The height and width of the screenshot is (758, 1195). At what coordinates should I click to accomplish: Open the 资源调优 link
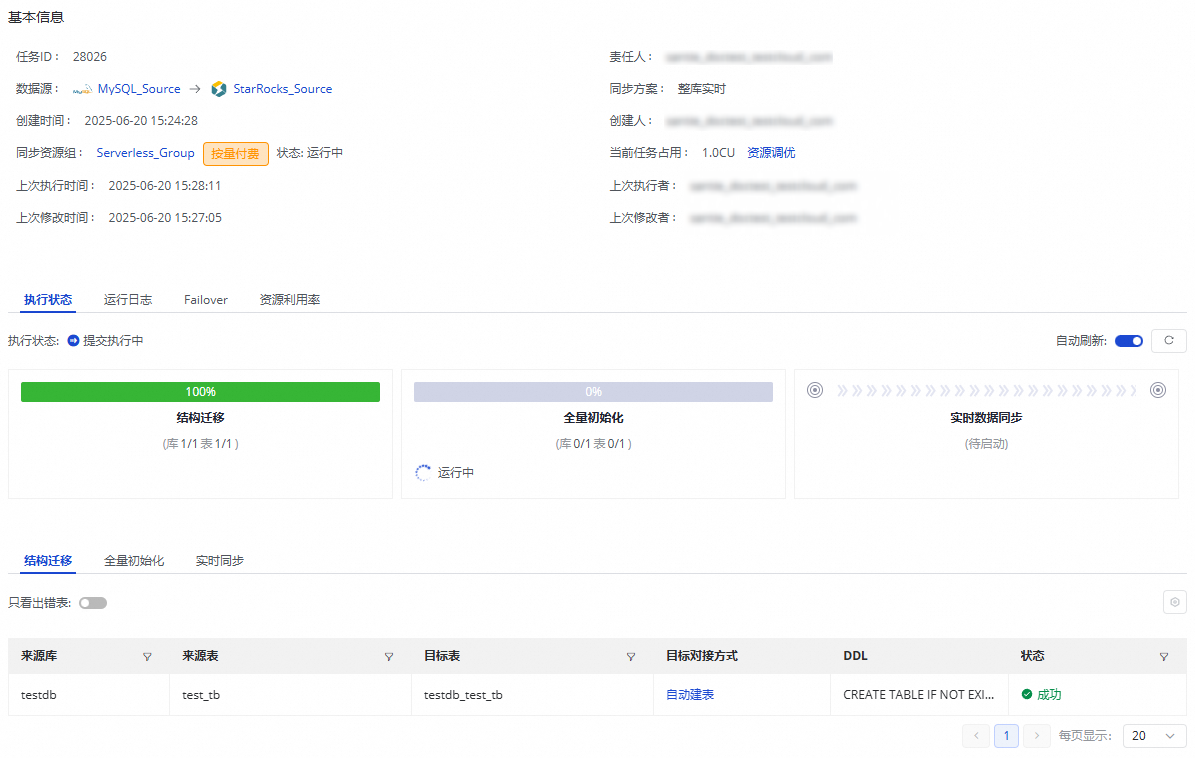771,153
